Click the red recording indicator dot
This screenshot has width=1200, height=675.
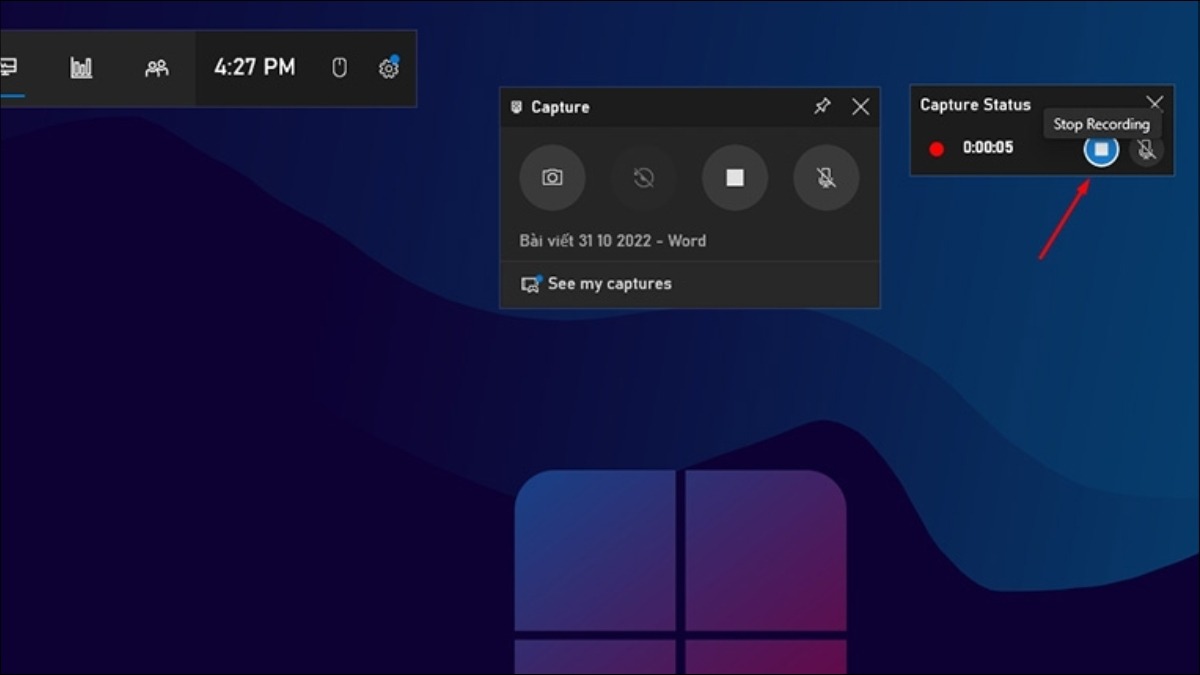click(x=937, y=149)
